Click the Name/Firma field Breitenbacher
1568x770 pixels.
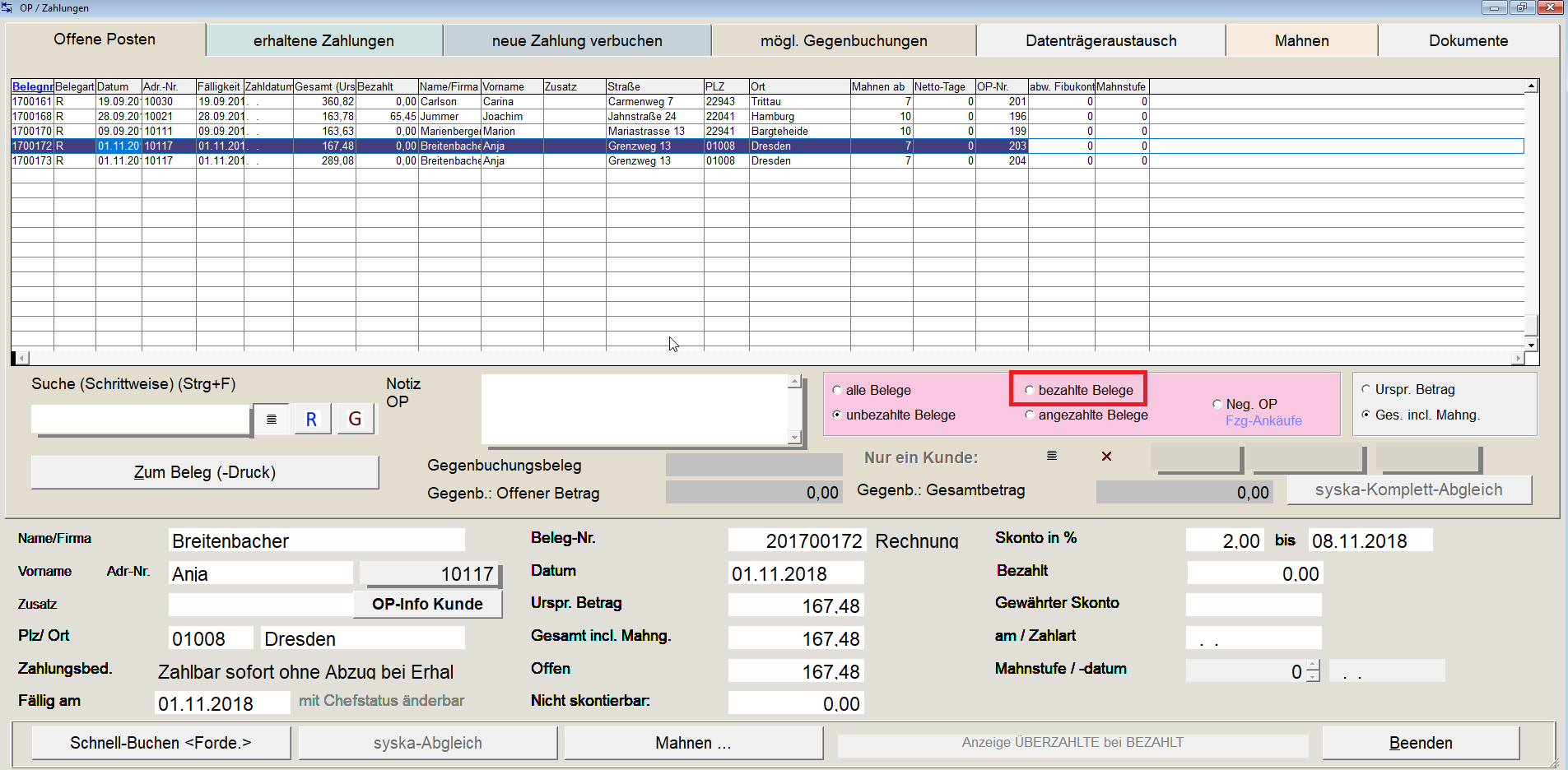[317, 540]
